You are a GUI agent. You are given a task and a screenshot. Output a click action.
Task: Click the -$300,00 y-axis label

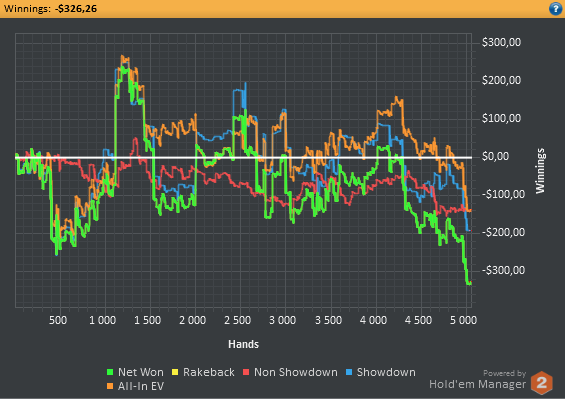(x=503, y=270)
